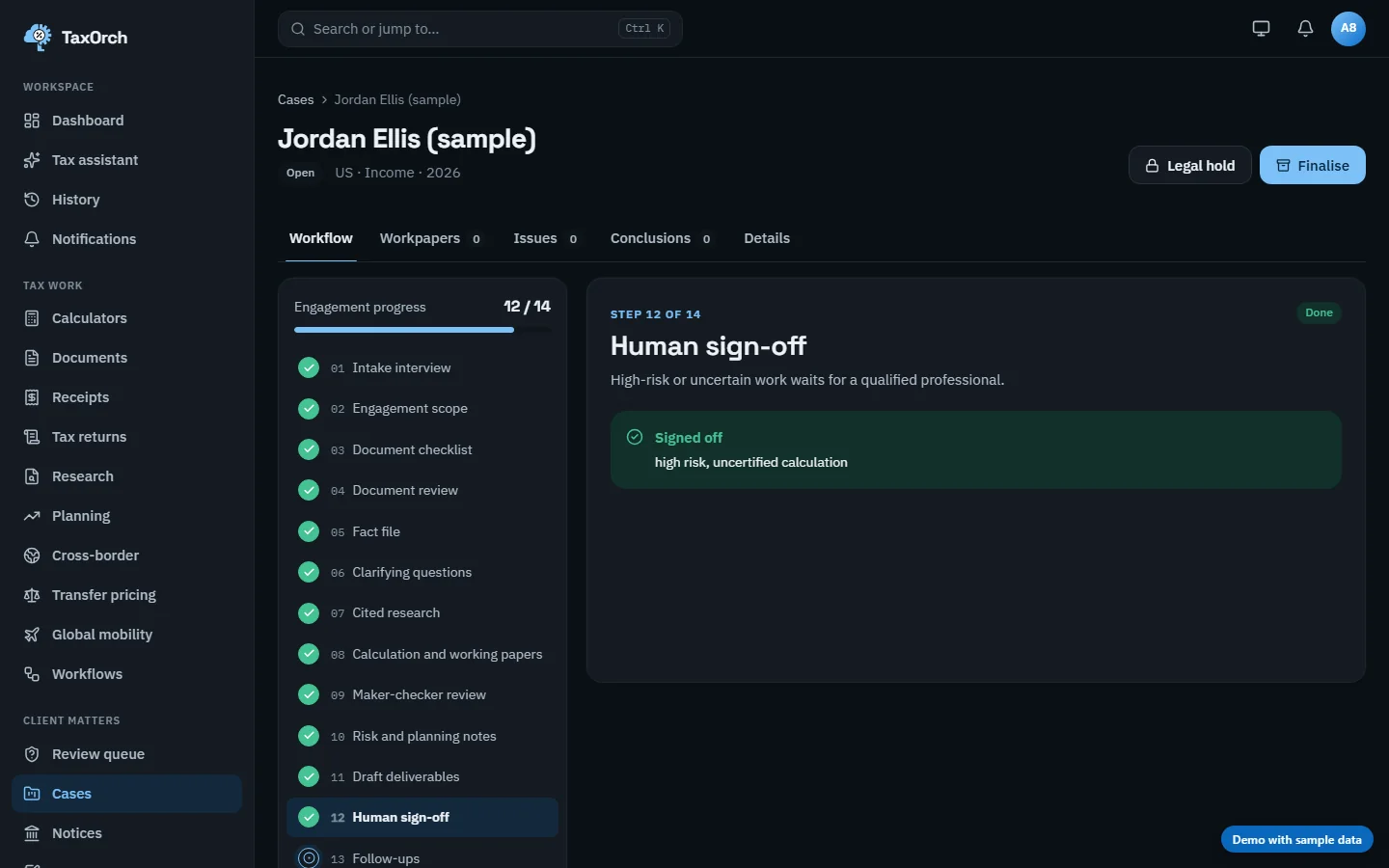Switch to the Issues tab
1389x868 pixels.
(546, 238)
